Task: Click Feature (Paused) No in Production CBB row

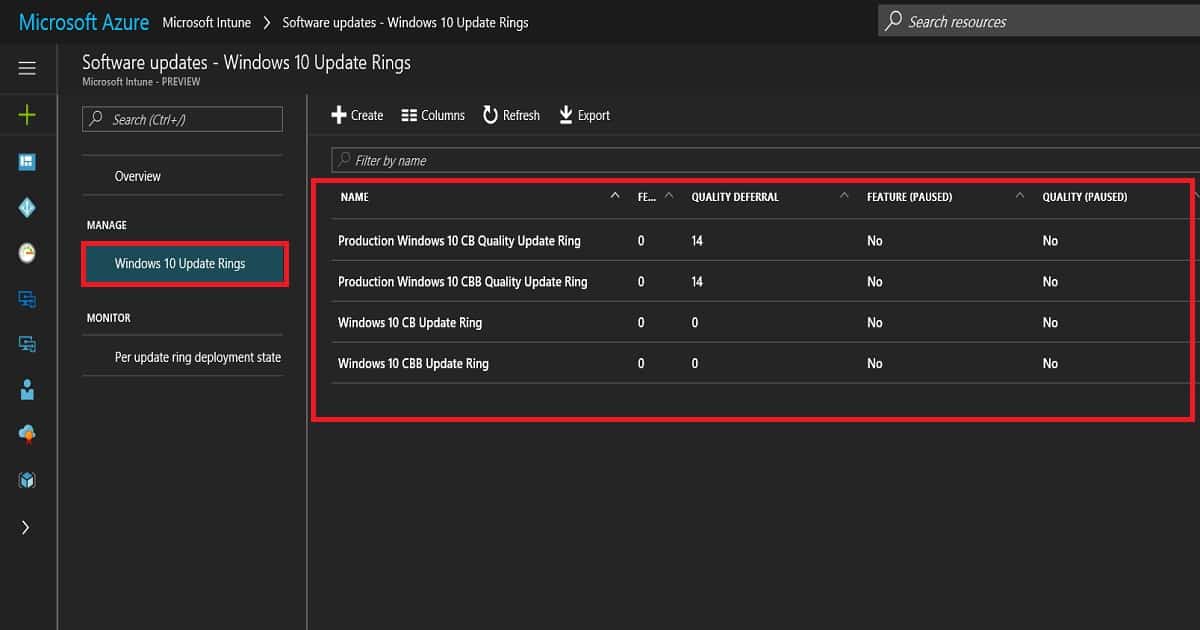Action: click(x=875, y=281)
